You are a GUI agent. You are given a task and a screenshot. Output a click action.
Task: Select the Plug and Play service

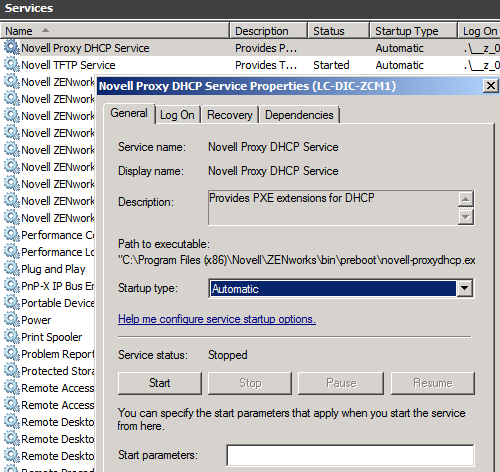[x=53, y=269]
